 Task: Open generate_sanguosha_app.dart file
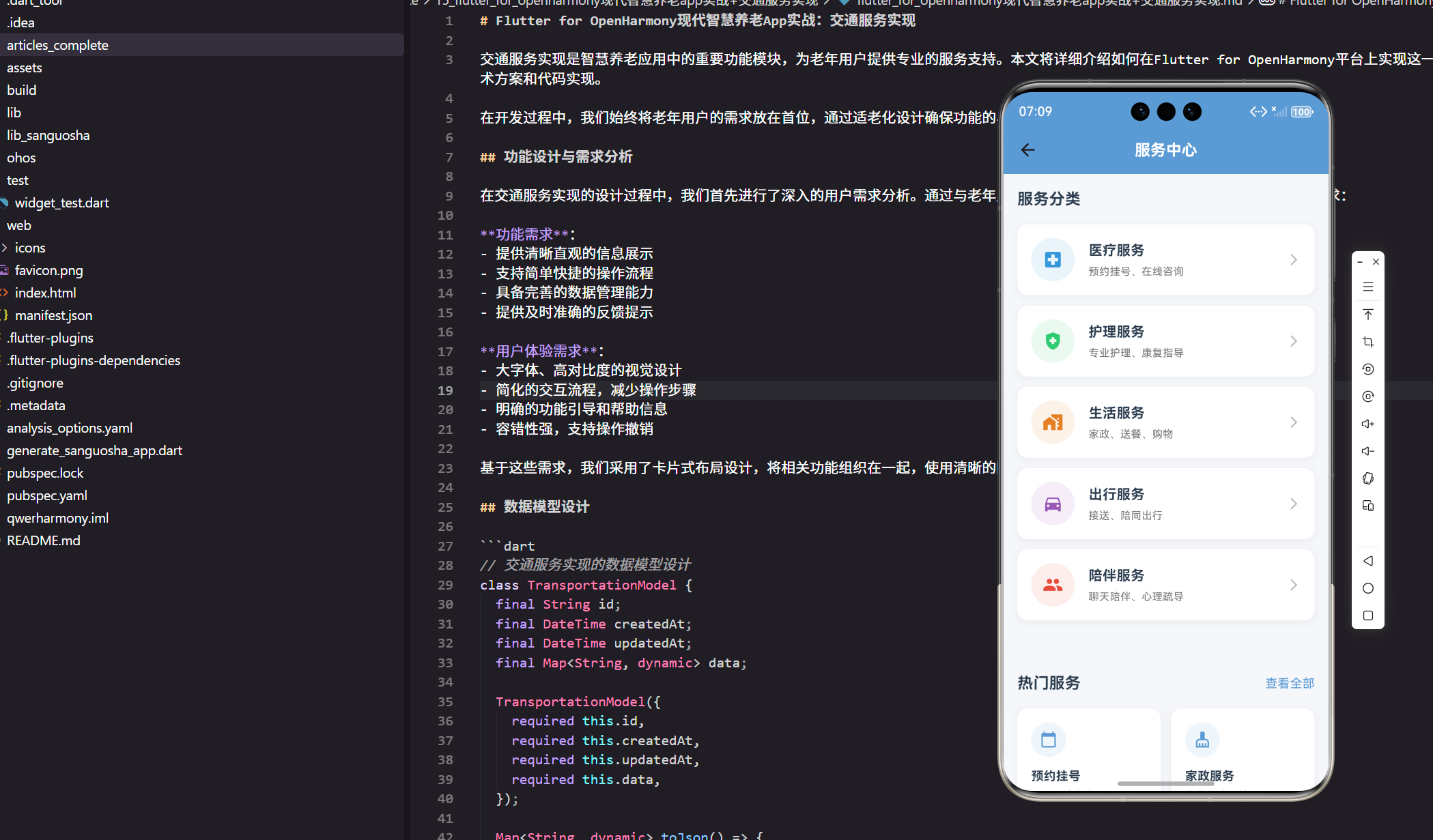(202, 450)
